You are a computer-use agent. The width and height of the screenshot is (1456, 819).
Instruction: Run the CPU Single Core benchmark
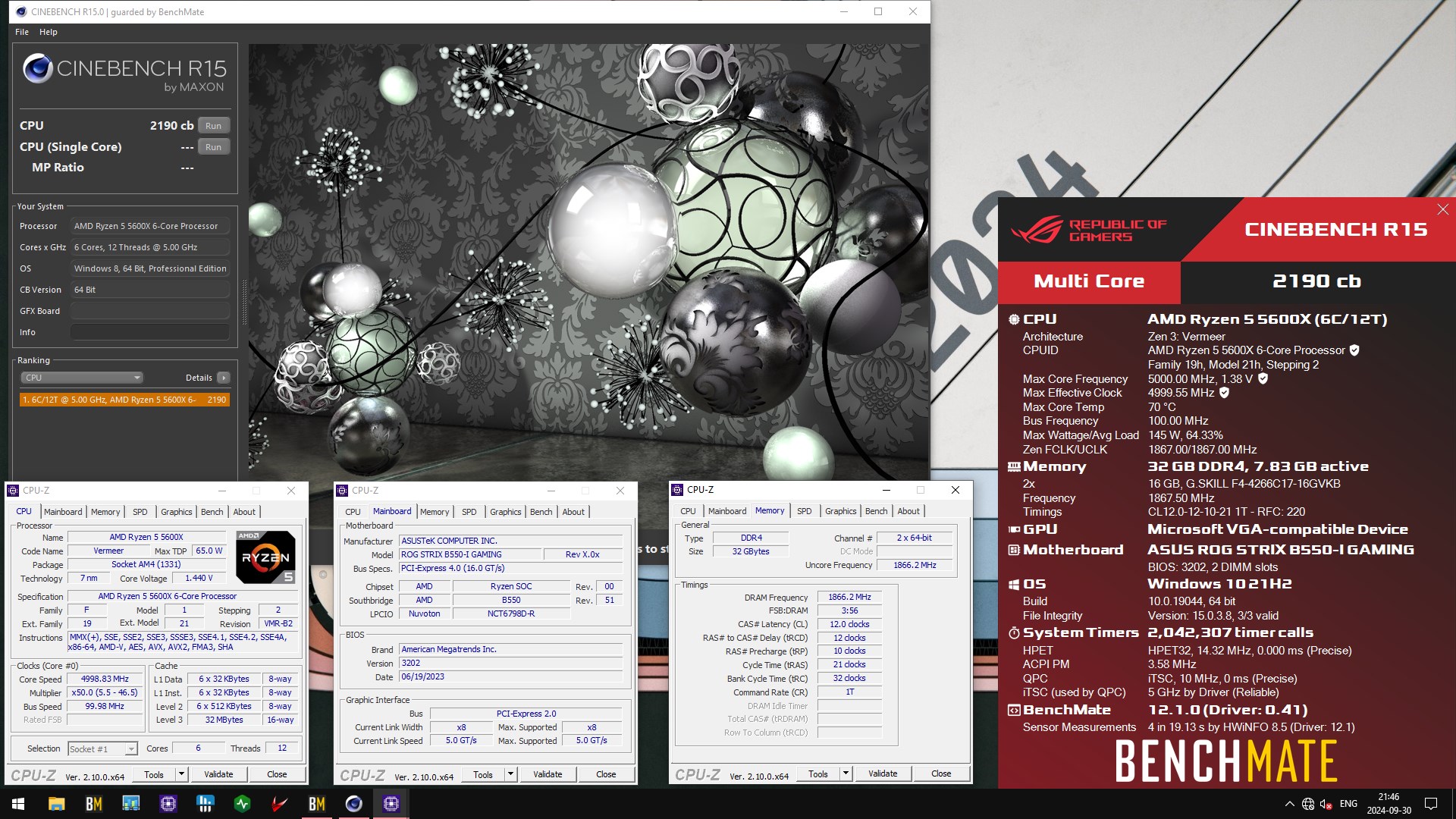coord(214,147)
